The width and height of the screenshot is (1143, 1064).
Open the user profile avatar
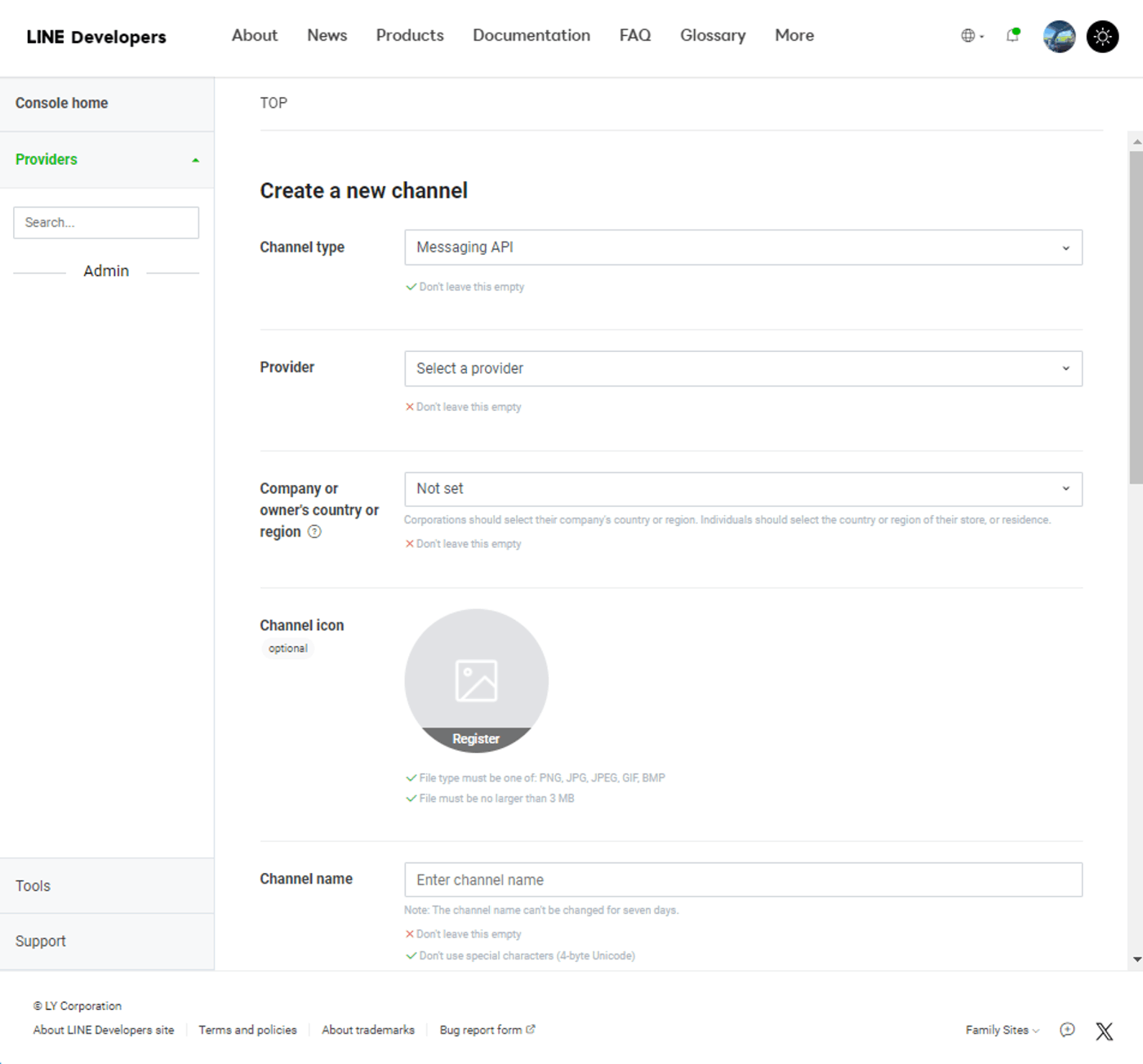click(1059, 36)
